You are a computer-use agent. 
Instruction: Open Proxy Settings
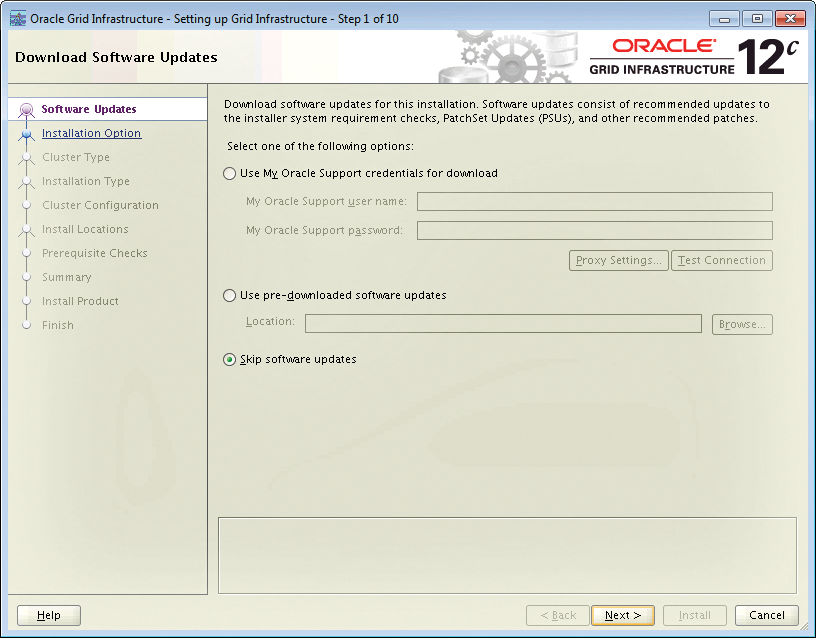click(x=618, y=260)
